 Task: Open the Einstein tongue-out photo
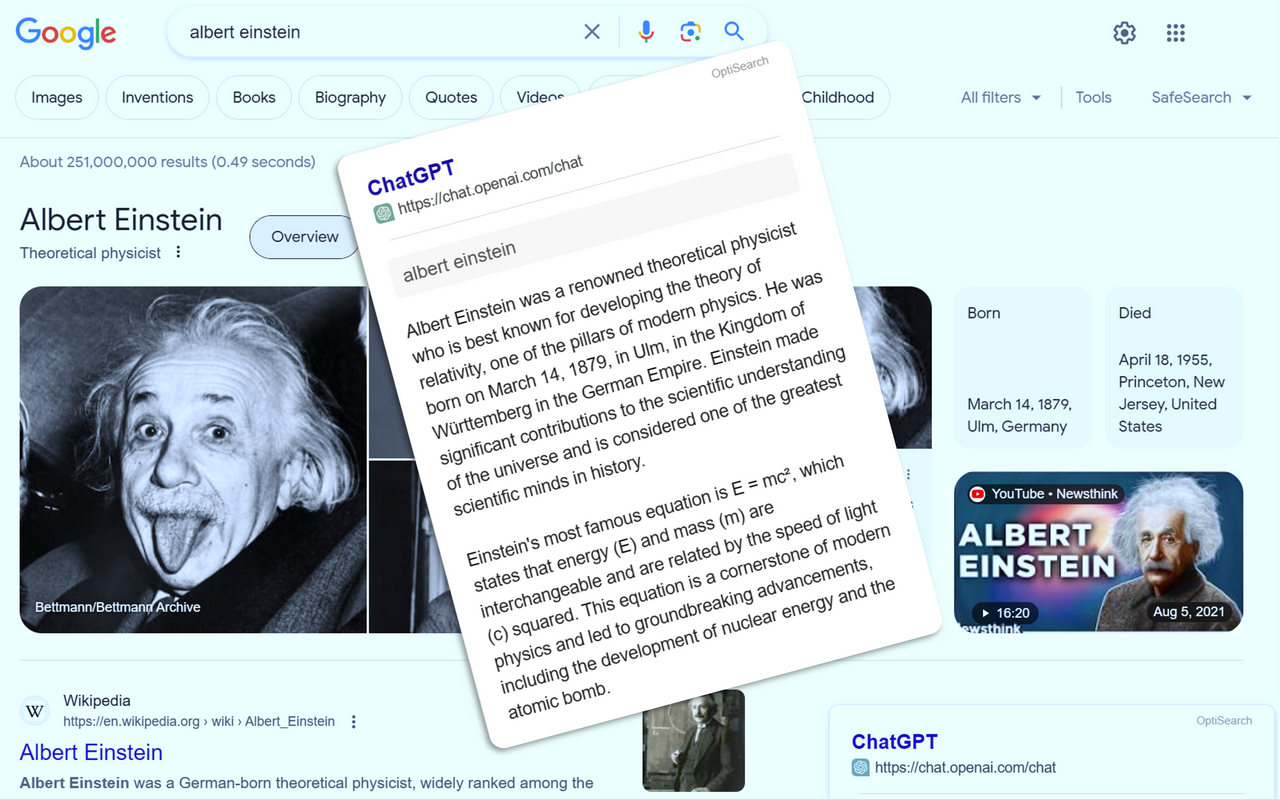point(193,460)
